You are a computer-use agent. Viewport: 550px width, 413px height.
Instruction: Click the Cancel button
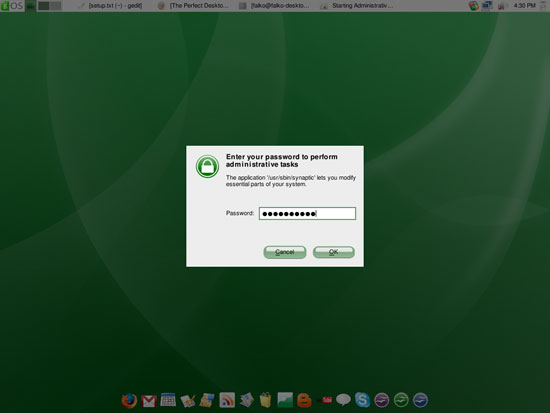tap(284, 252)
